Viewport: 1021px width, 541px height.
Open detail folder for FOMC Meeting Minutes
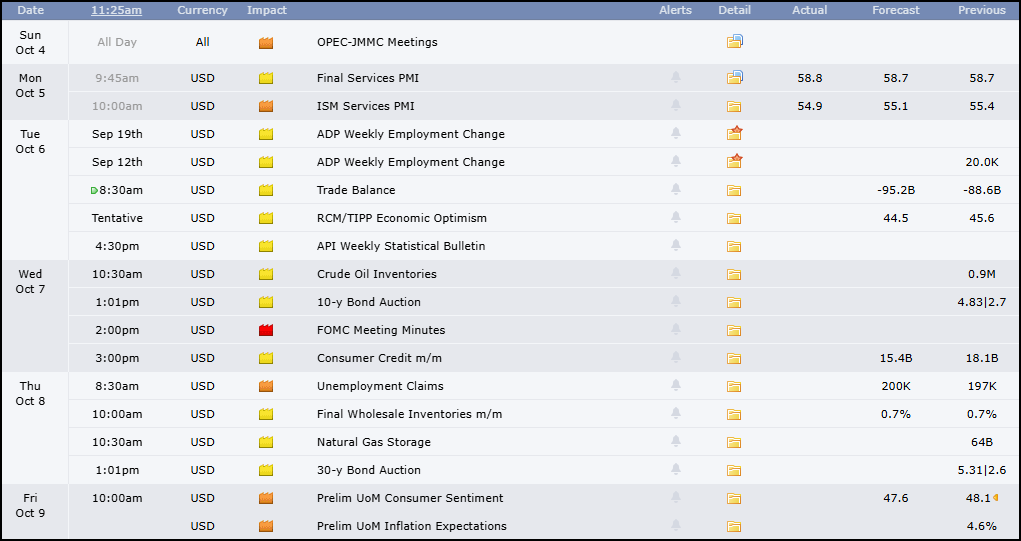point(734,330)
